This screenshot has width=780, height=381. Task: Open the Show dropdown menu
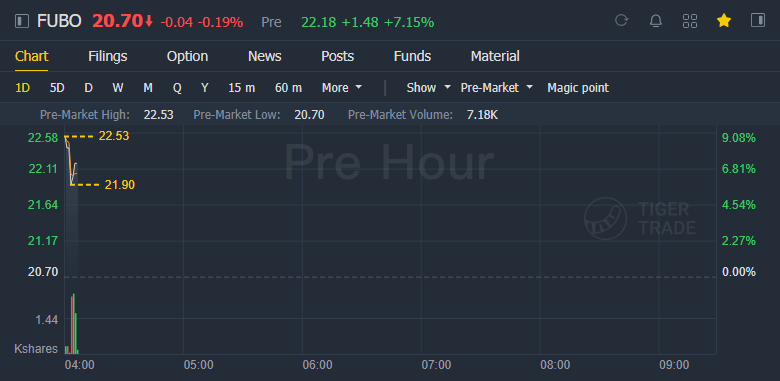click(x=428, y=88)
